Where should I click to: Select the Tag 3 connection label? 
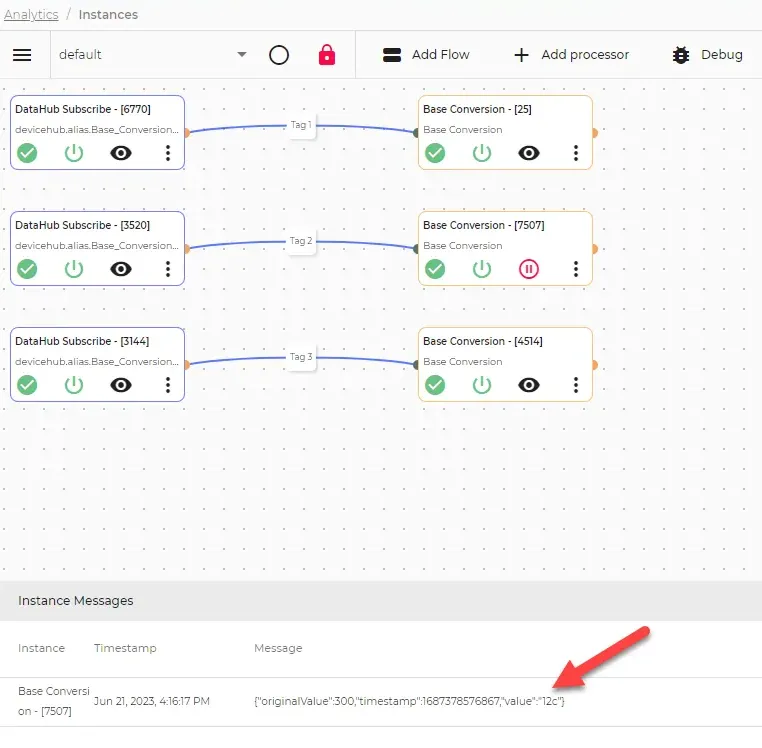point(301,357)
